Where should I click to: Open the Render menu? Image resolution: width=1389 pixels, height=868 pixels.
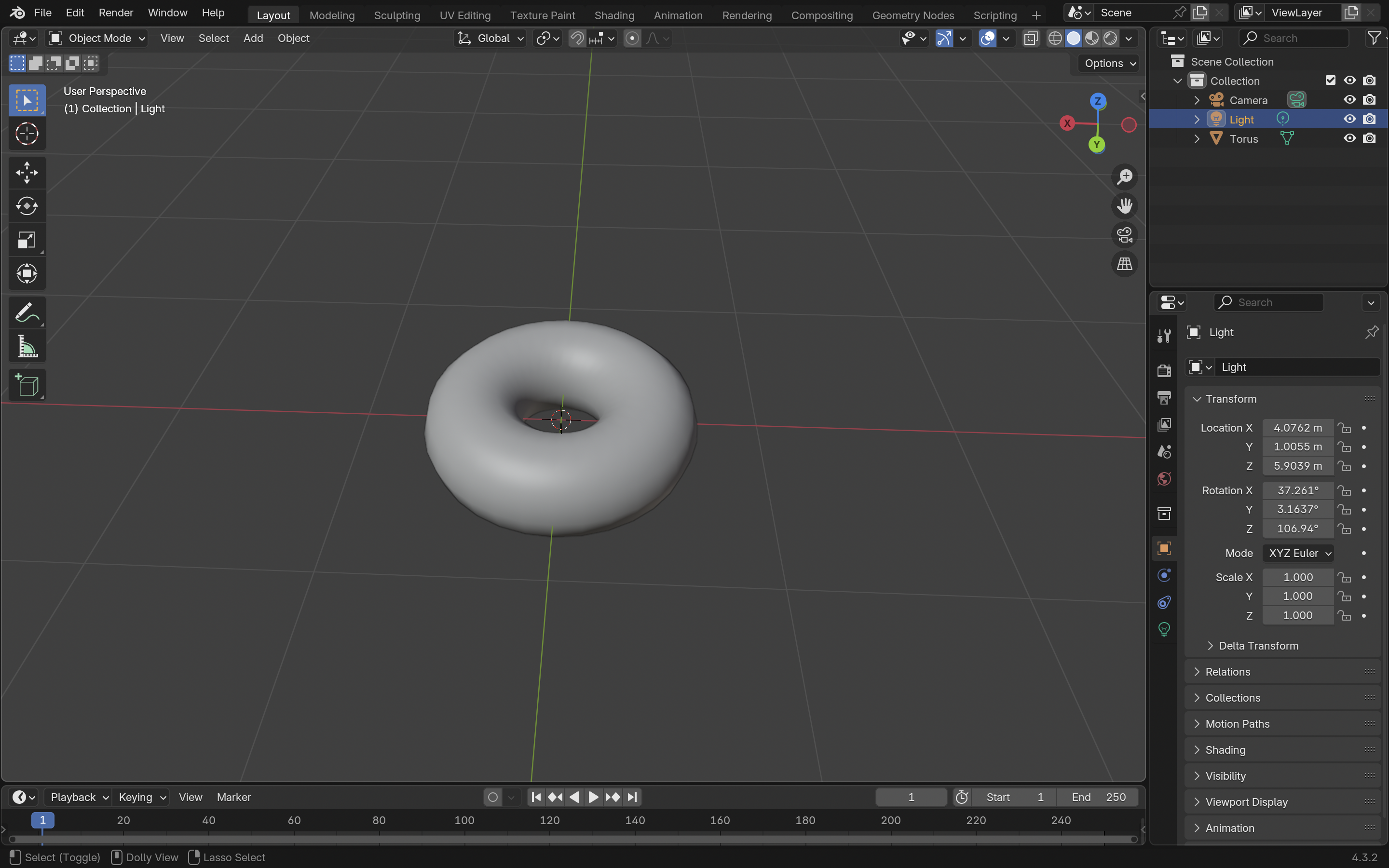pyautogui.click(x=115, y=13)
